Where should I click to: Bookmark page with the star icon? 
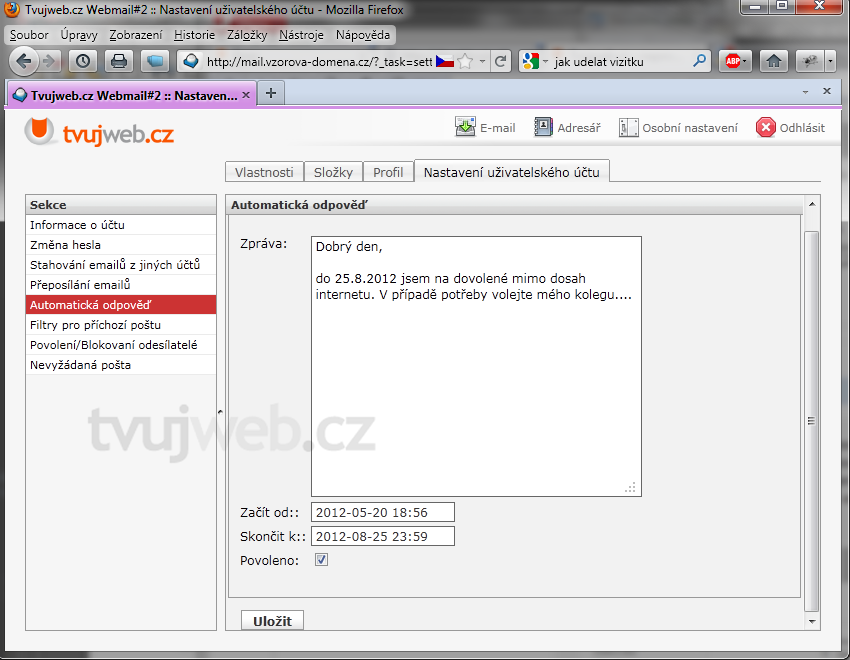point(465,61)
